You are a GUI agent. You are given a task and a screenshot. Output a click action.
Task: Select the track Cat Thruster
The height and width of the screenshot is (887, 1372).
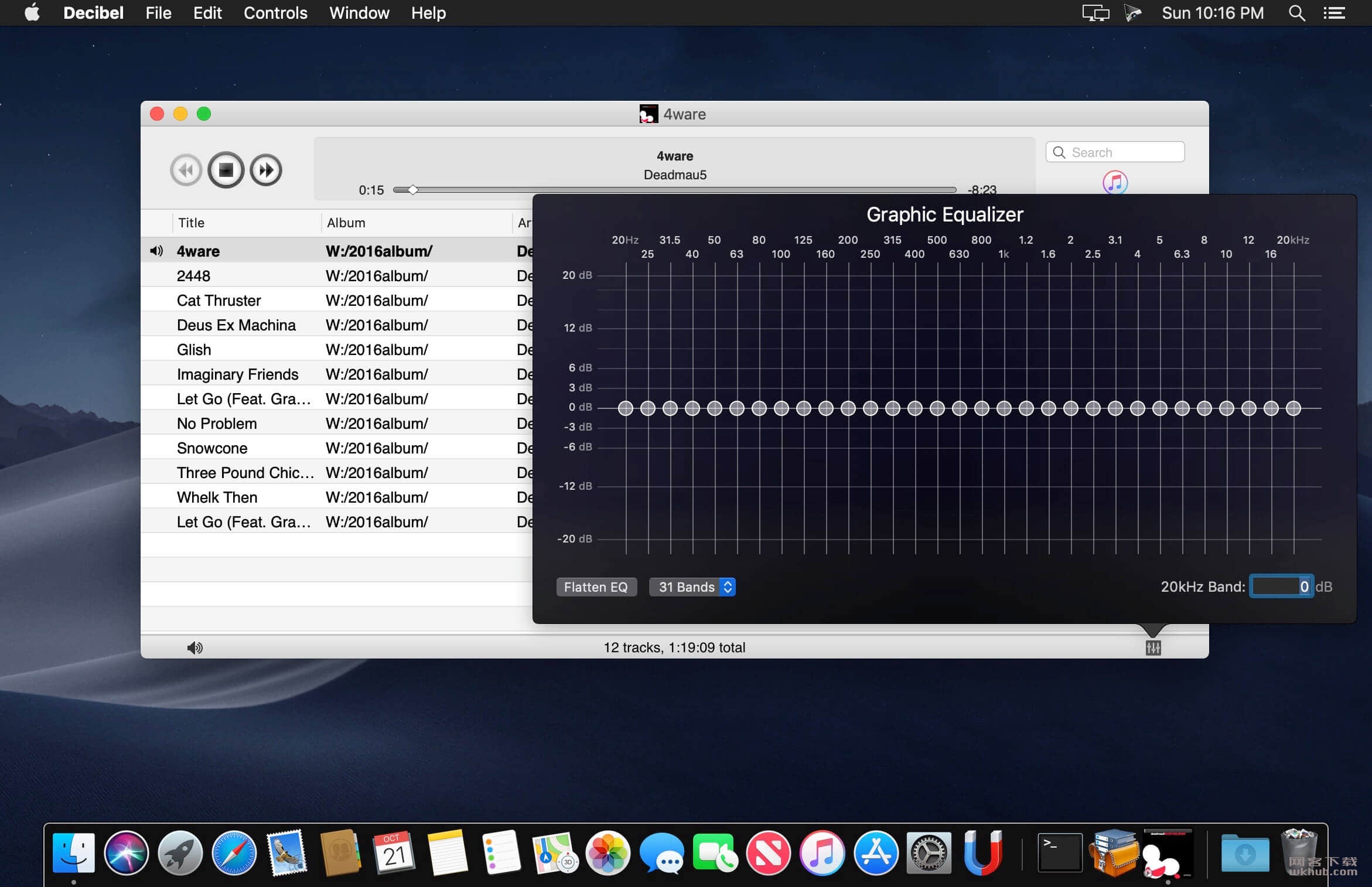pos(336,300)
